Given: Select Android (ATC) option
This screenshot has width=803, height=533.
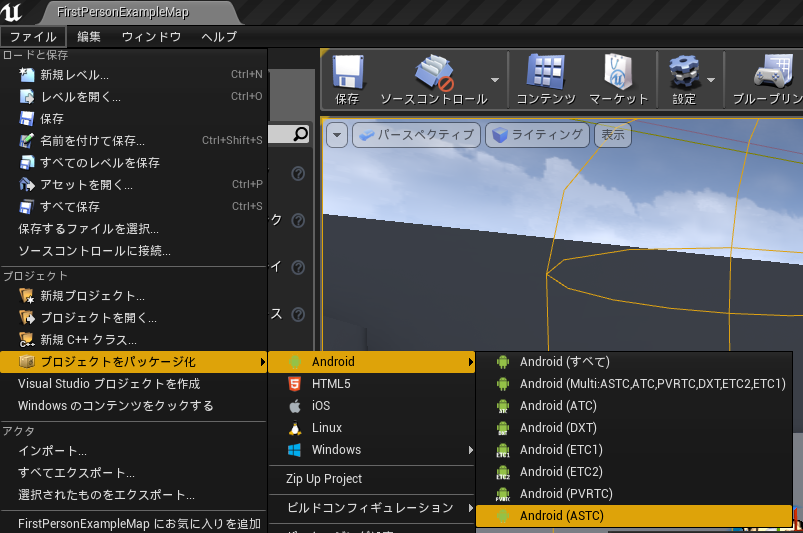Looking at the screenshot, I should pyautogui.click(x=634, y=406).
